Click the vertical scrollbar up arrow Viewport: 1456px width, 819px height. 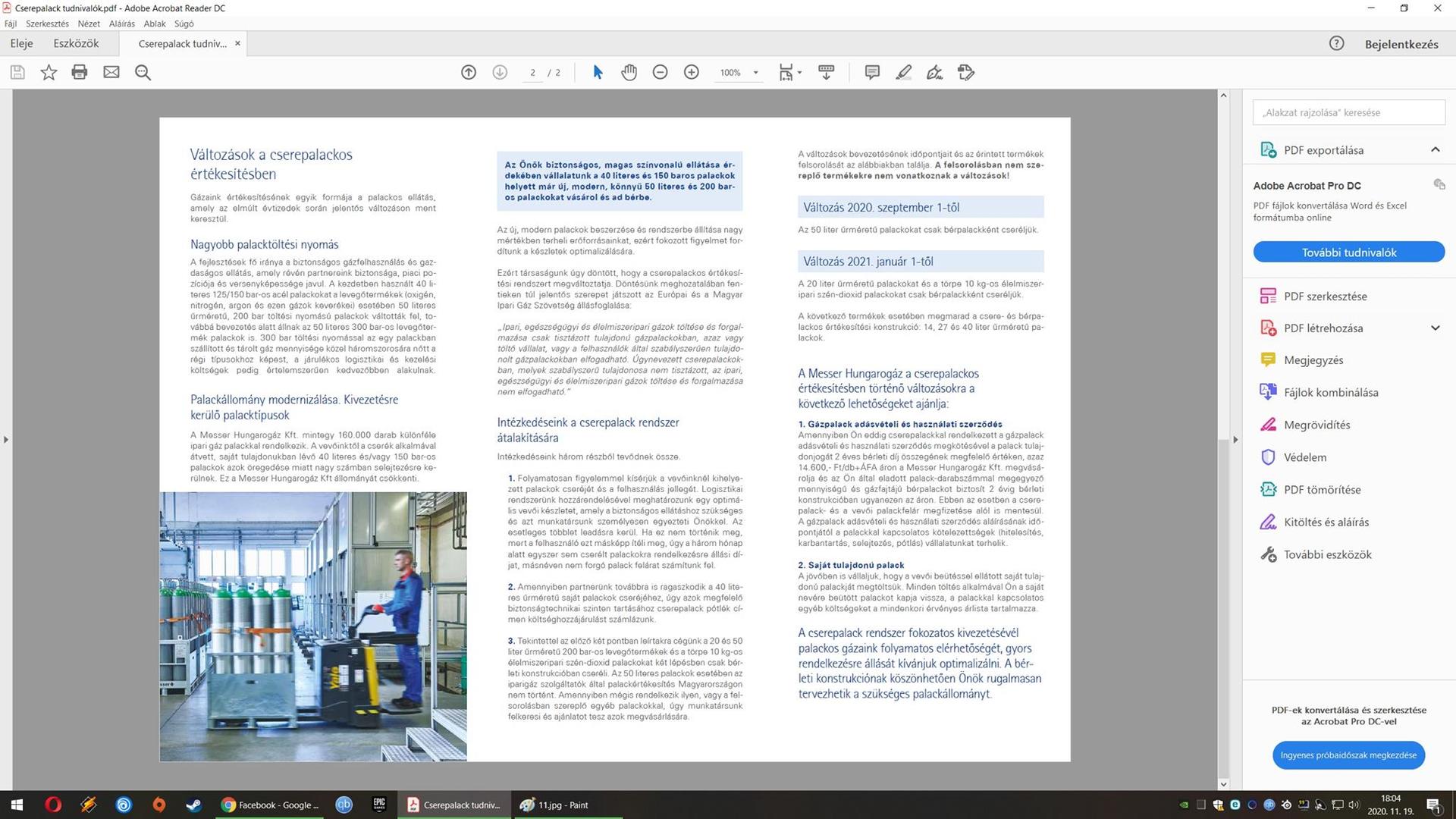pos(1223,96)
